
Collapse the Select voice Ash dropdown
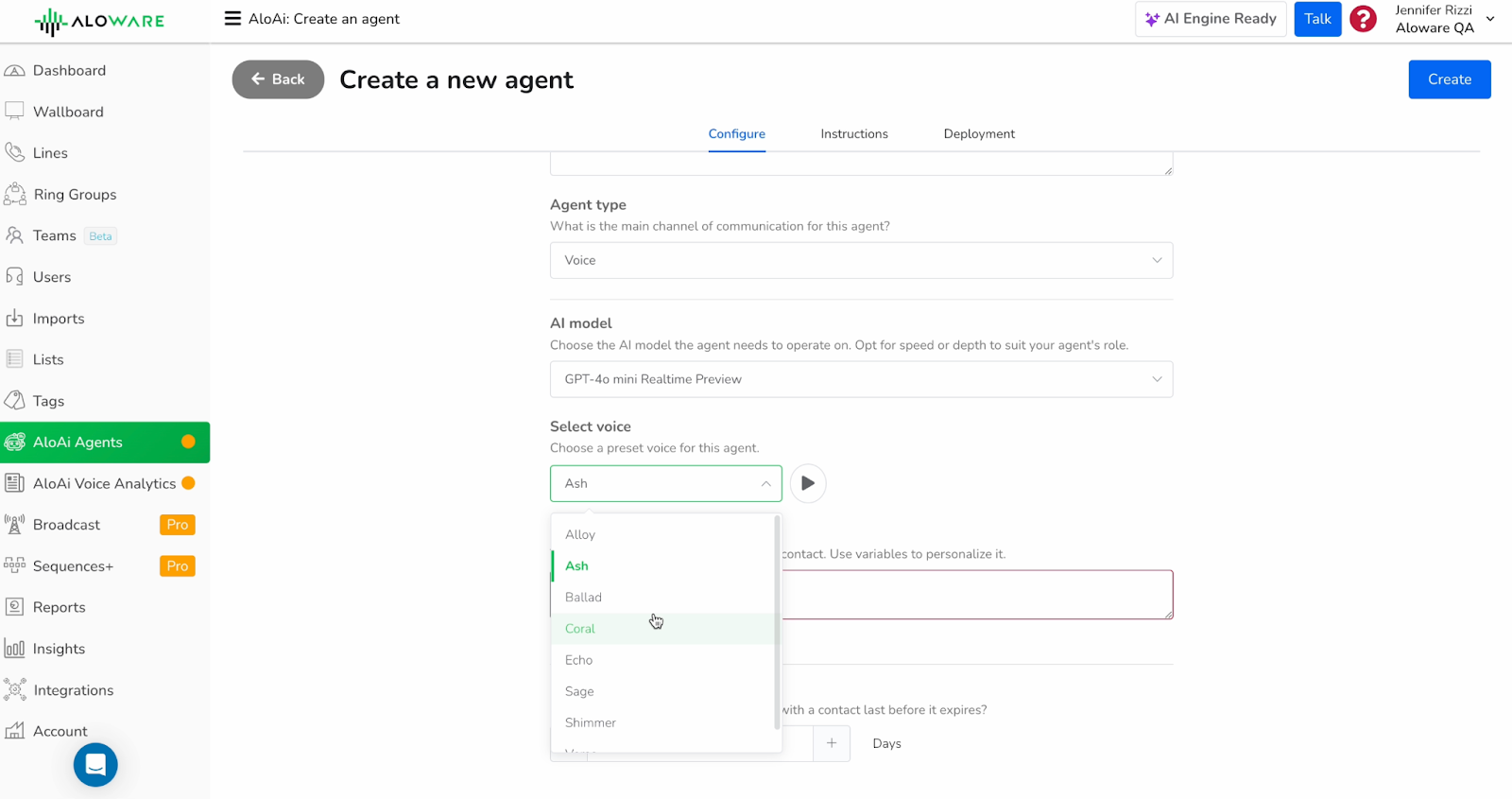coord(666,483)
